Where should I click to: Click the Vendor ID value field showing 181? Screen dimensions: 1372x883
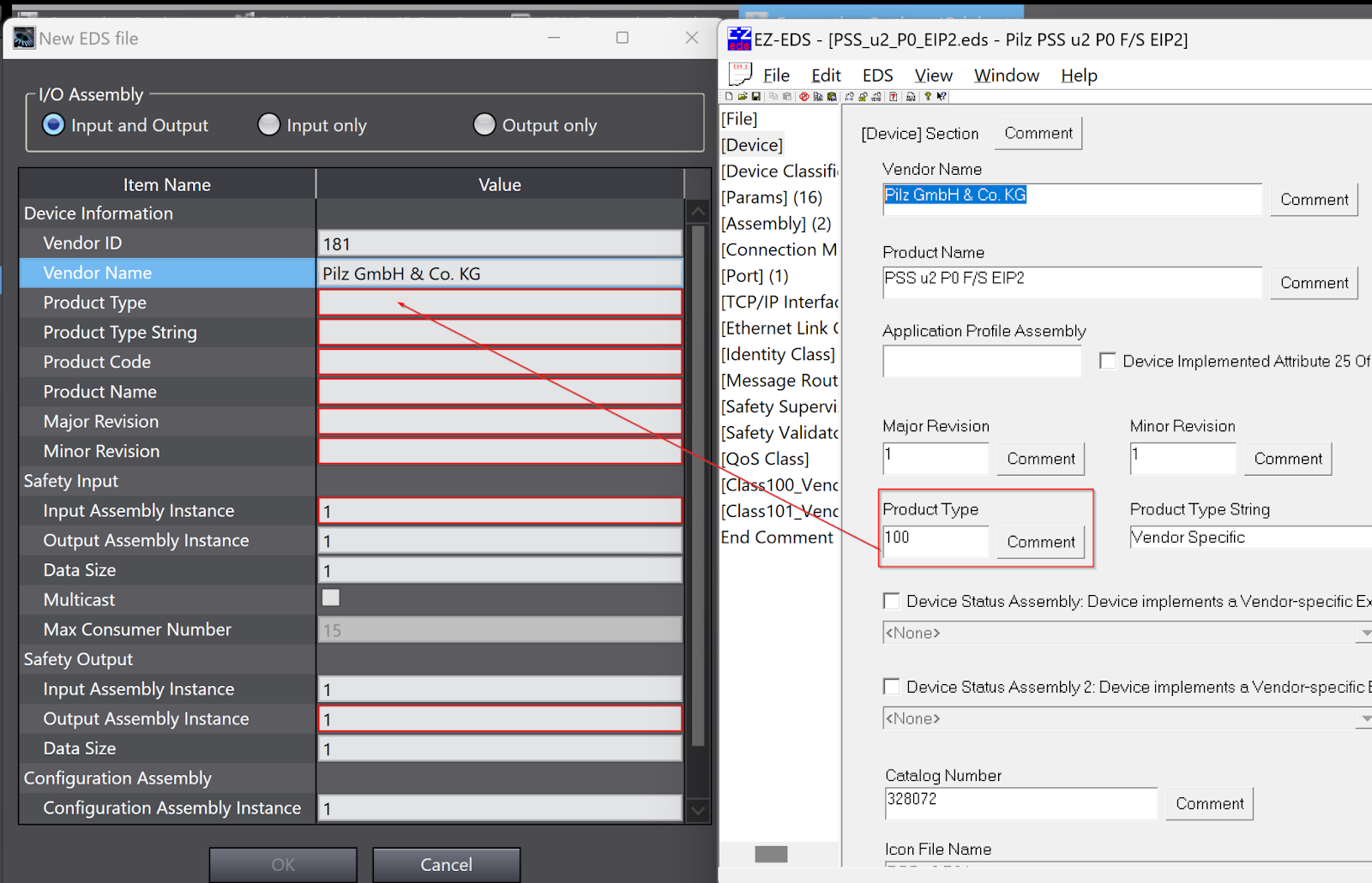click(500, 243)
